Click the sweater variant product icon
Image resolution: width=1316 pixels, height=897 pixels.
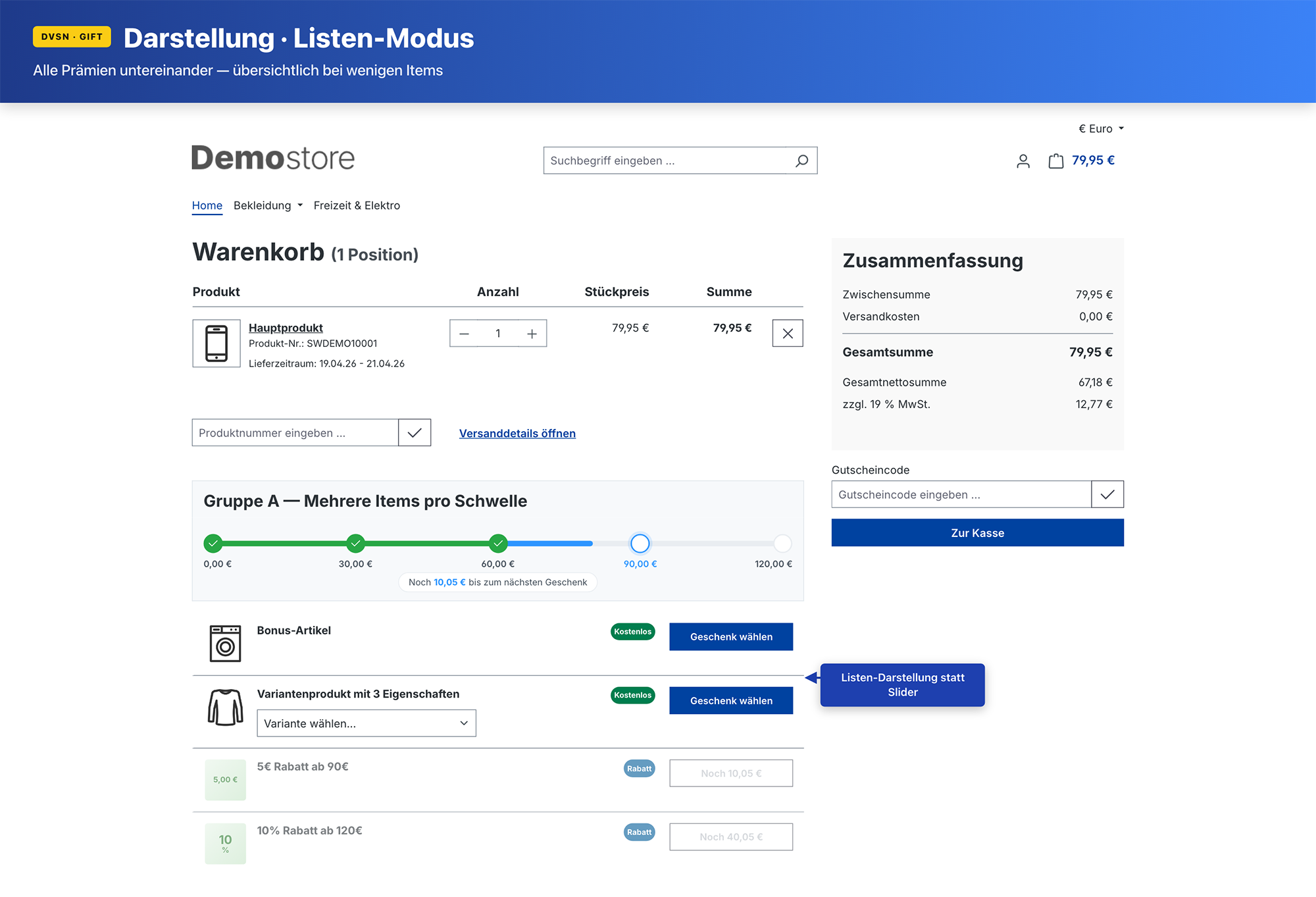click(x=225, y=707)
